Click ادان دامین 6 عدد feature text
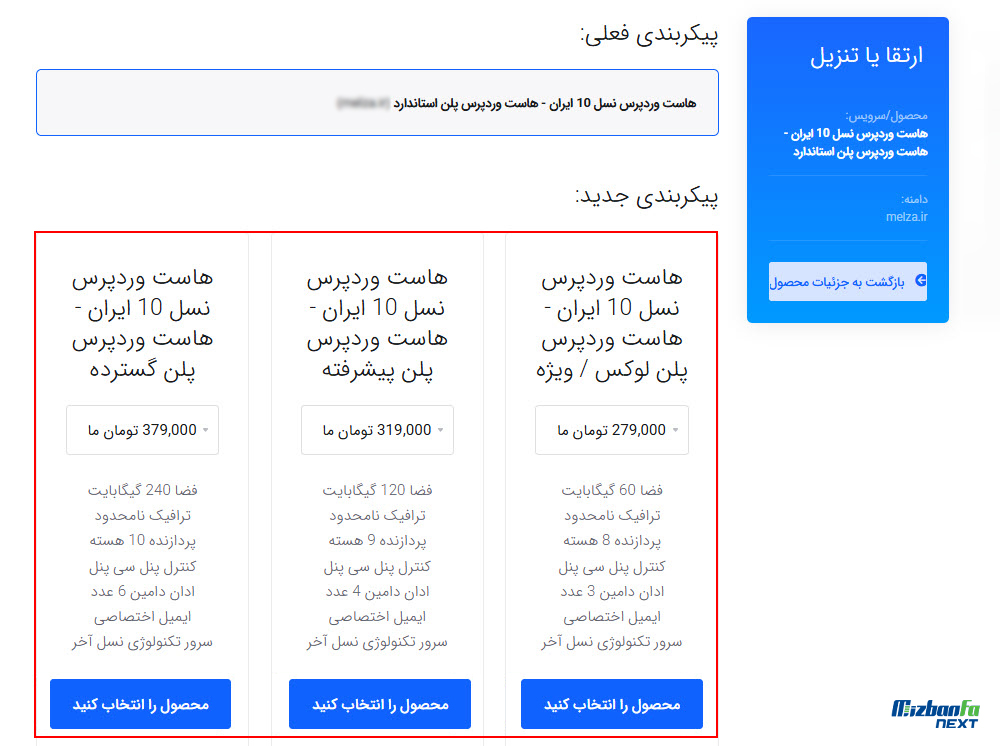Image resolution: width=1000 pixels, height=746 pixels. [x=142, y=592]
